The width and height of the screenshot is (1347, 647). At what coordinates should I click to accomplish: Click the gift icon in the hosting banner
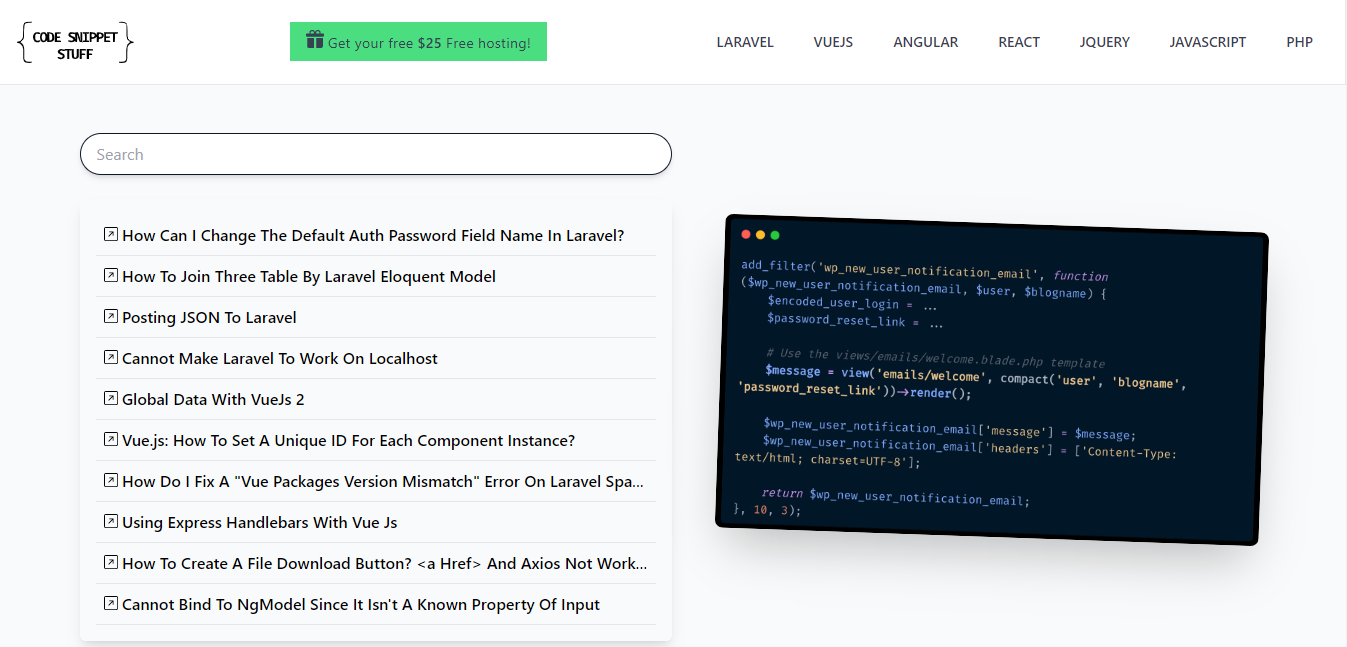click(x=315, y=41)
